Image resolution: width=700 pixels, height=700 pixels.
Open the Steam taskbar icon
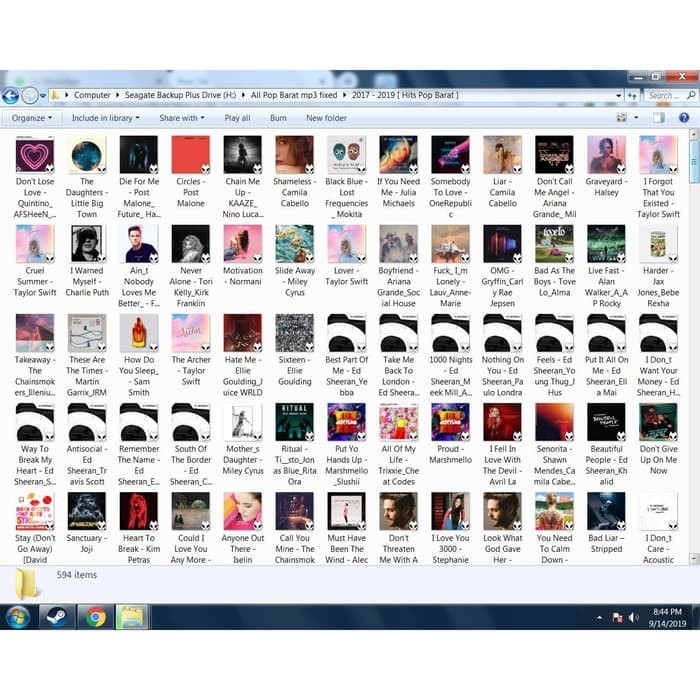[x=57, y=616]
